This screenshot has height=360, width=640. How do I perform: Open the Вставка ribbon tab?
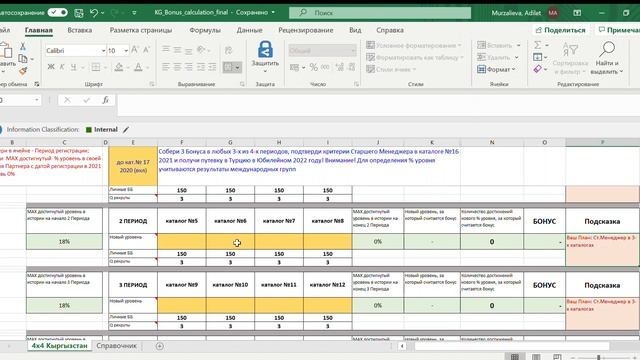pos(80,30)
